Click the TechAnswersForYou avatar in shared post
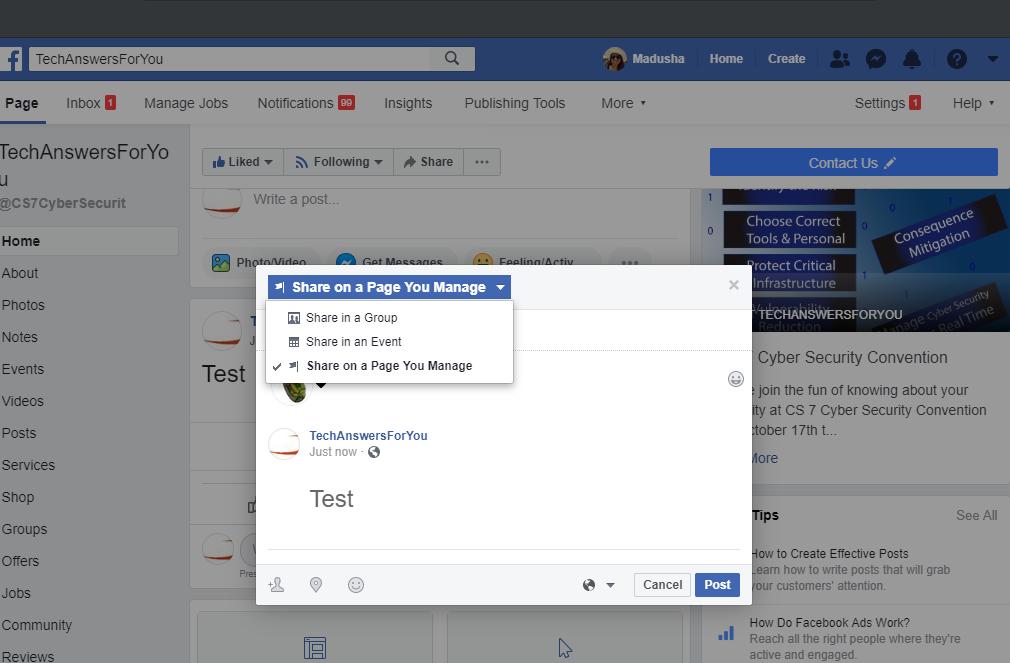 click(284, 443)
